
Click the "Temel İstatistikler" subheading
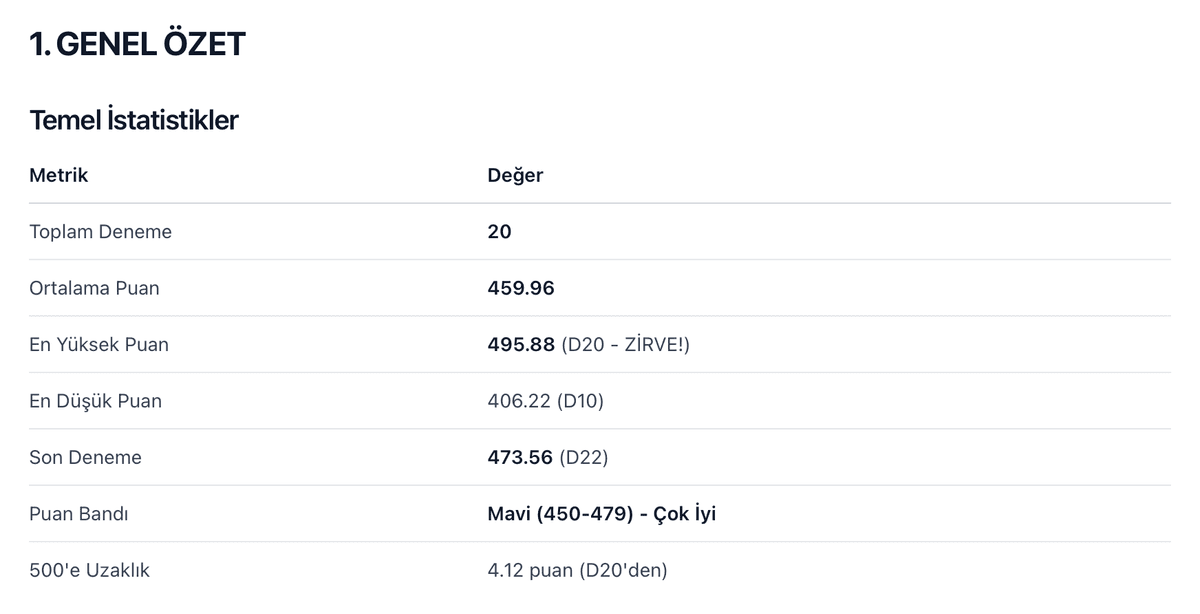(x=134, y=121)
